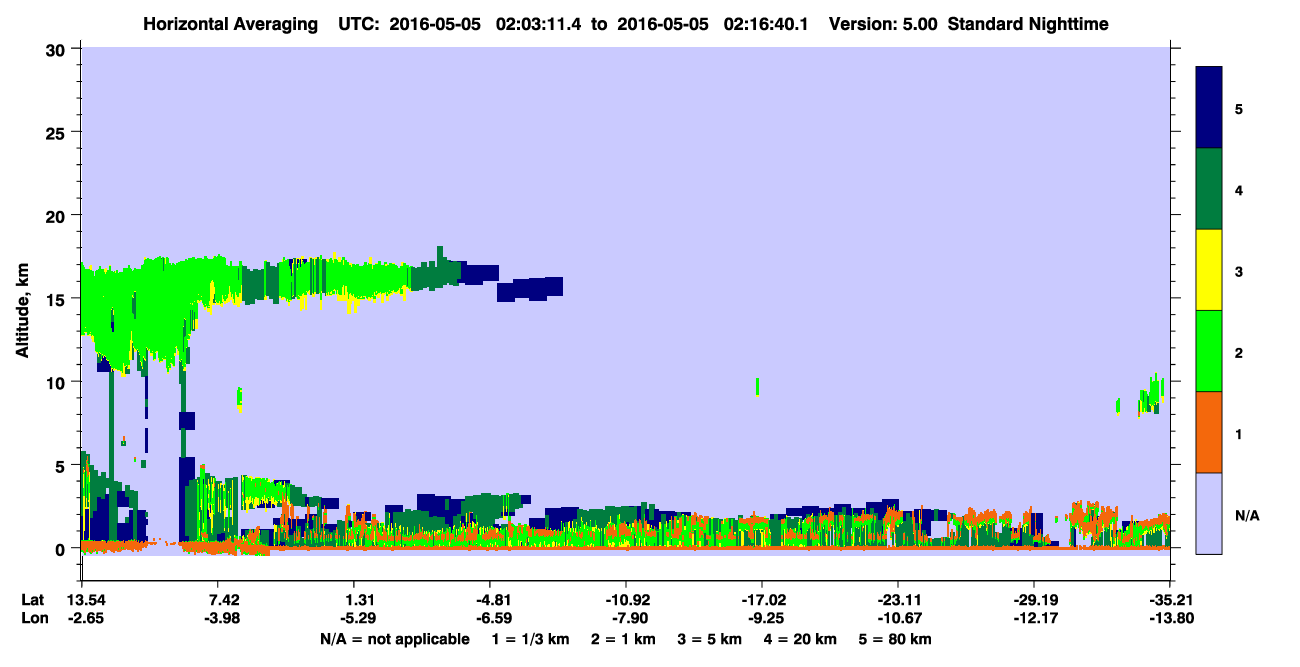This screenshot has height=667, width=1300.
Task: Click latitude value -29.19
Action: tap(1034, 600)
